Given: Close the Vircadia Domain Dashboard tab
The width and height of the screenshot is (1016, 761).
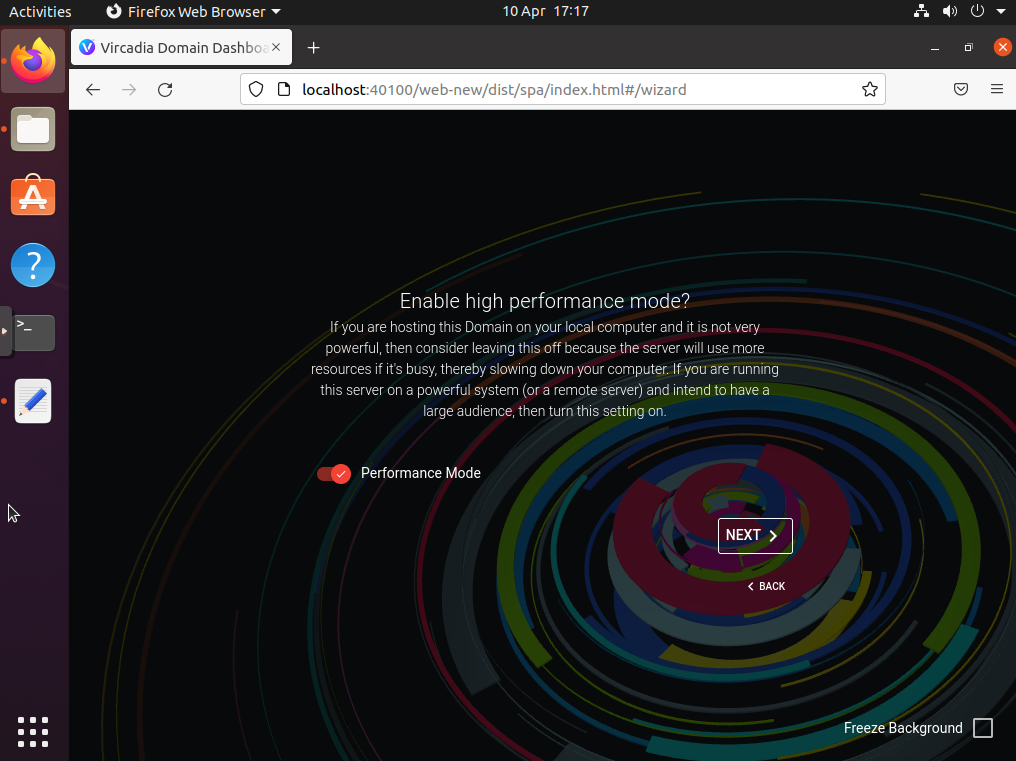Looking at the screenshot, I should [x=276, y=47].
